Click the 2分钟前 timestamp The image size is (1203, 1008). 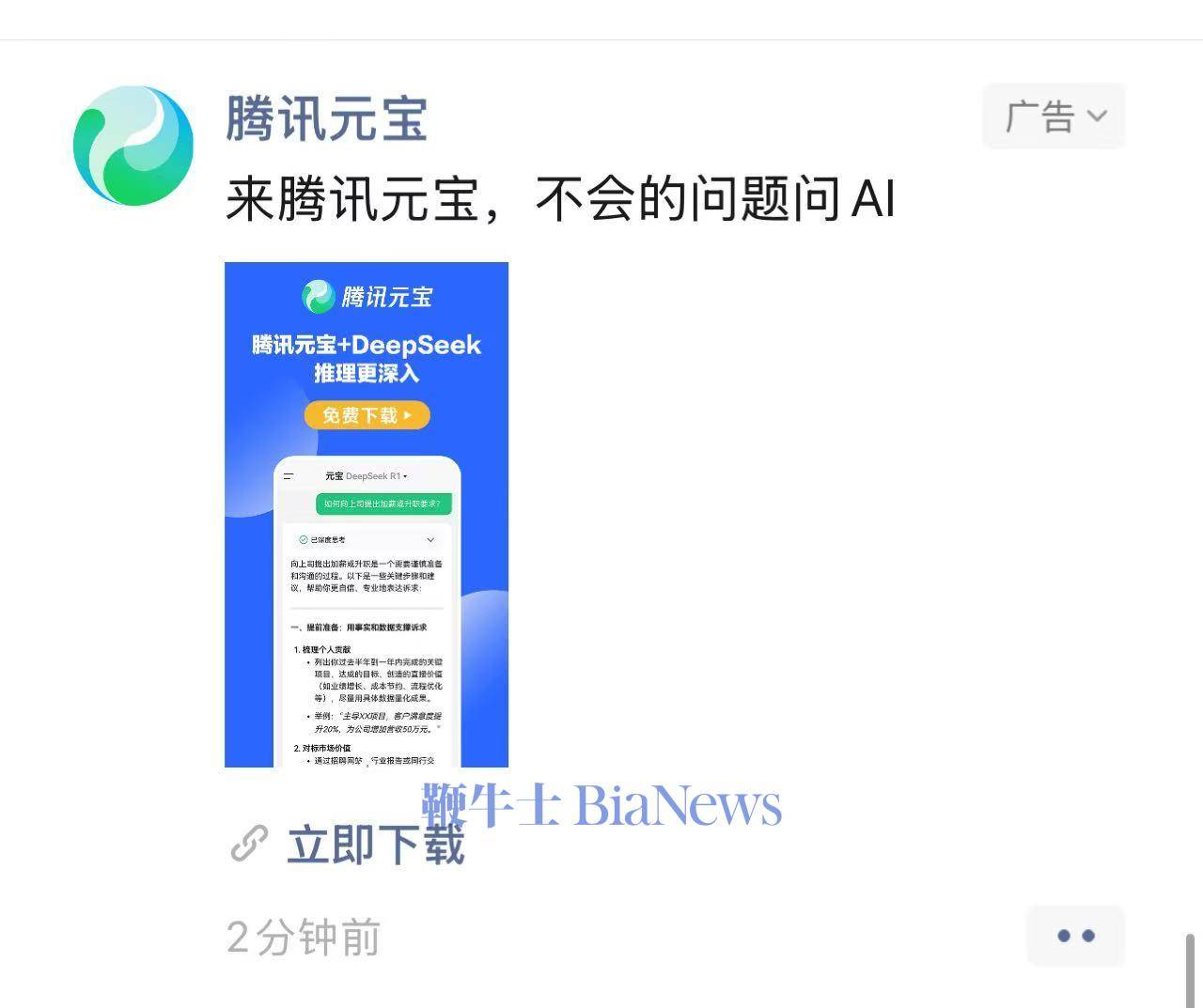click(x=304, y=938)
